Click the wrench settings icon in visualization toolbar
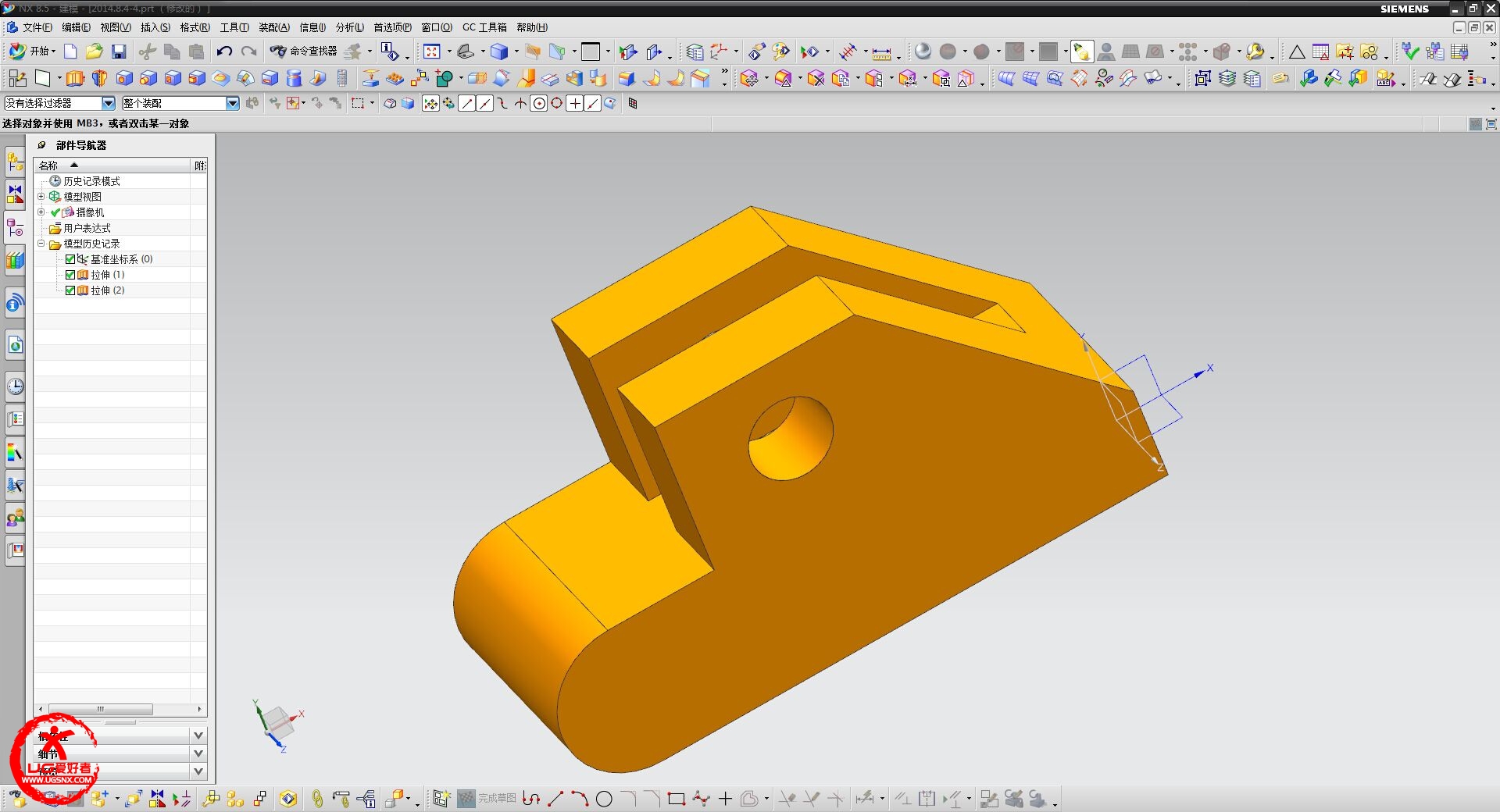The height and width of the screenshot is (812, 1500). 1255,52
